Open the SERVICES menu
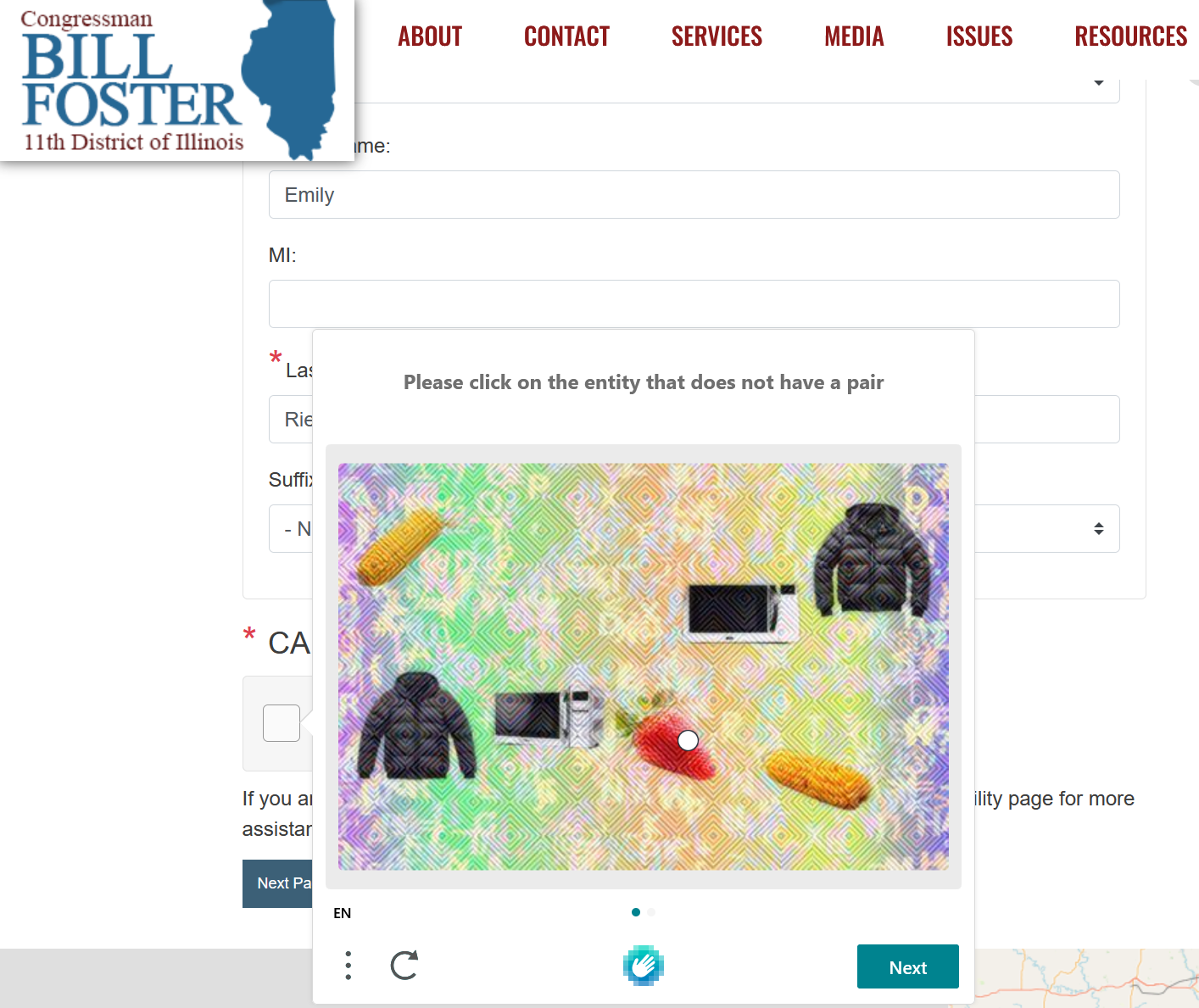The height and width of the screenshot is (1008, 1199). point(717,36)
